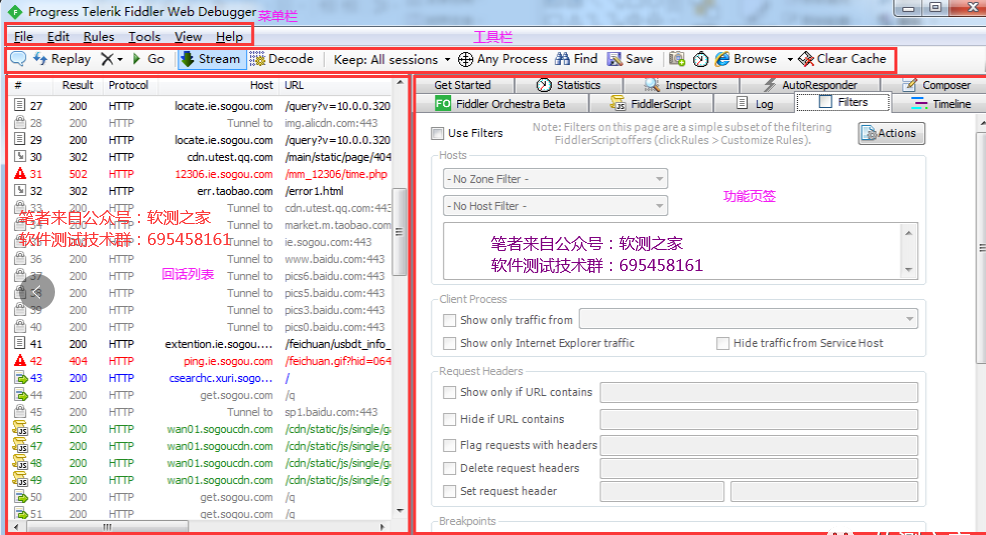This screenshot has width=986, height=535.
Task: Click the camera screenshot icon in toolbar
Action: tap(677, 59)
